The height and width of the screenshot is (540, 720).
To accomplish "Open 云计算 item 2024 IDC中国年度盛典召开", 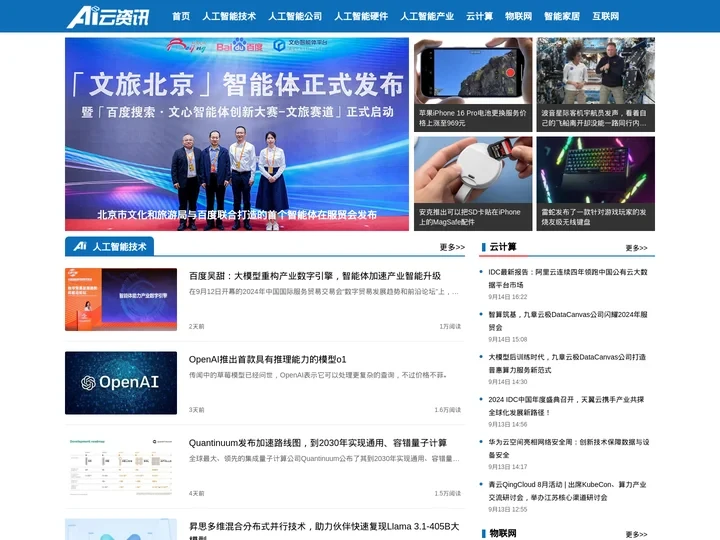I will 566,406.
